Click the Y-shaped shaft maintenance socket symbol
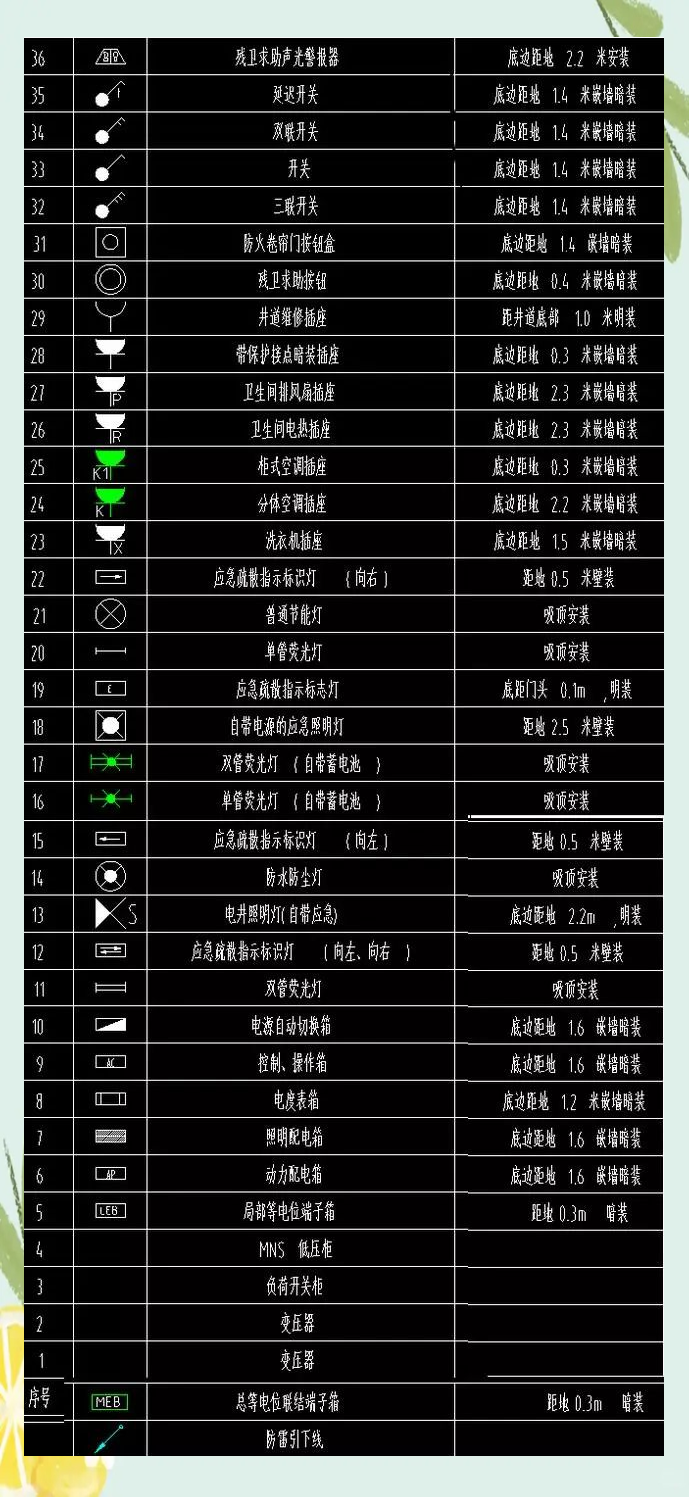The height and width of the screenshot is (1497, 689). pos(110,317)
